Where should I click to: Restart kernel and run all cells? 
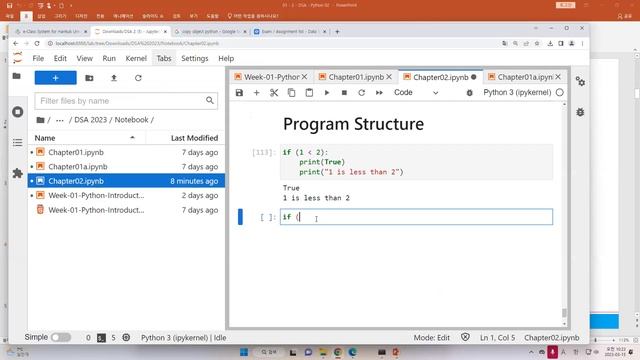pos(379,93)
